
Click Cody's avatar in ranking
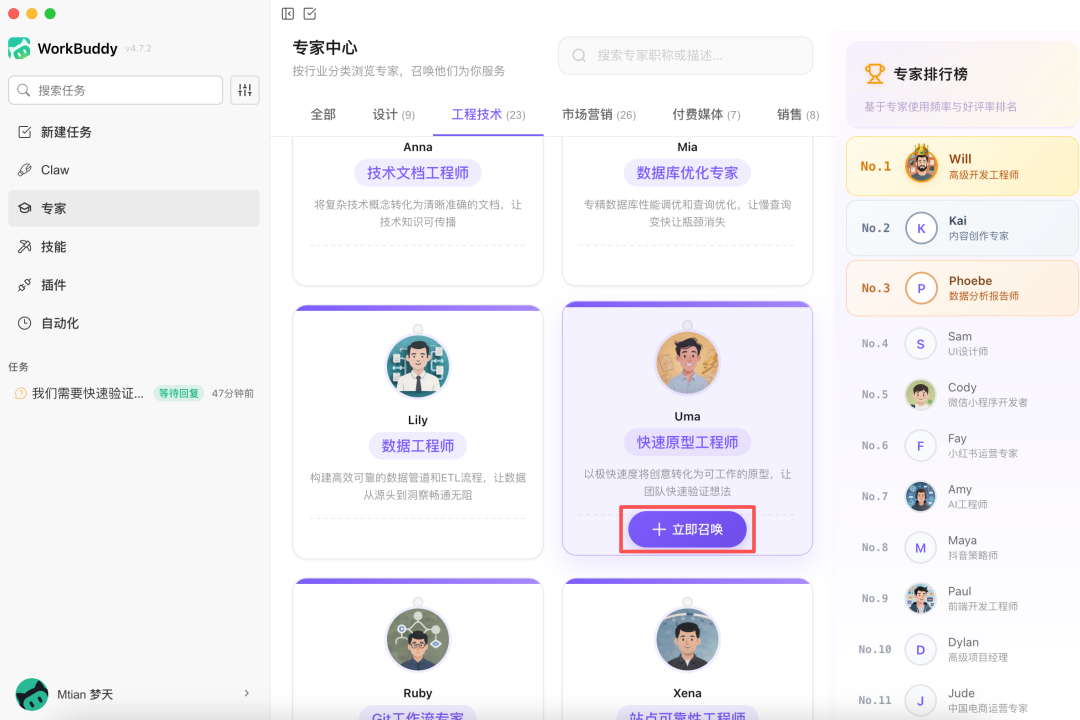[x=920, y=395]
